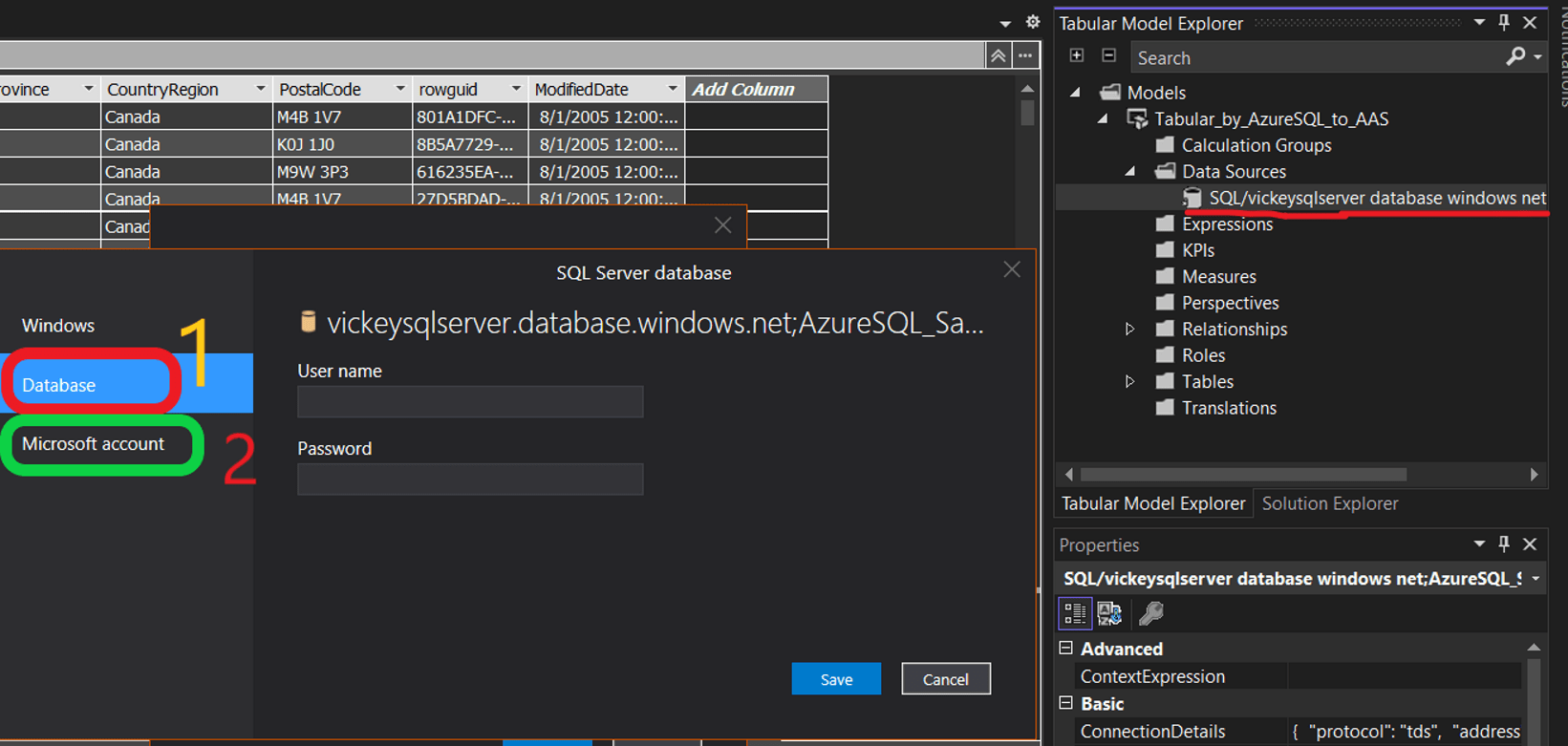Pin the Tabular Model Explorer panel
The height and width of the screenshot is (746, 1568).
click(x=1504, y=23)
